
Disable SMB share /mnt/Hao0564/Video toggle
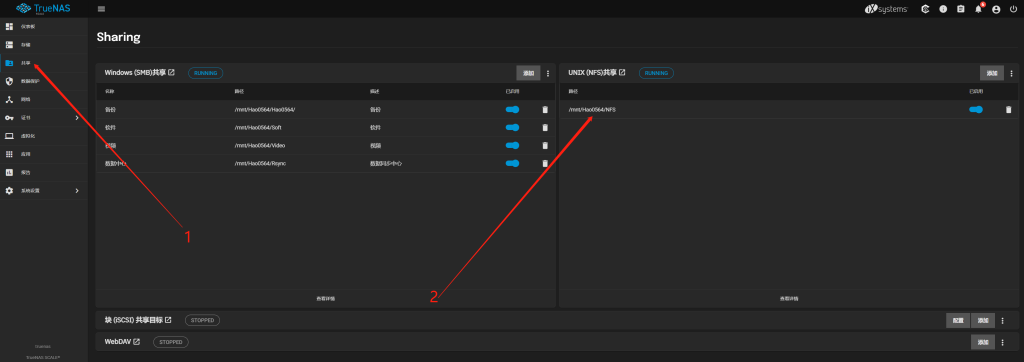[513, 146]
